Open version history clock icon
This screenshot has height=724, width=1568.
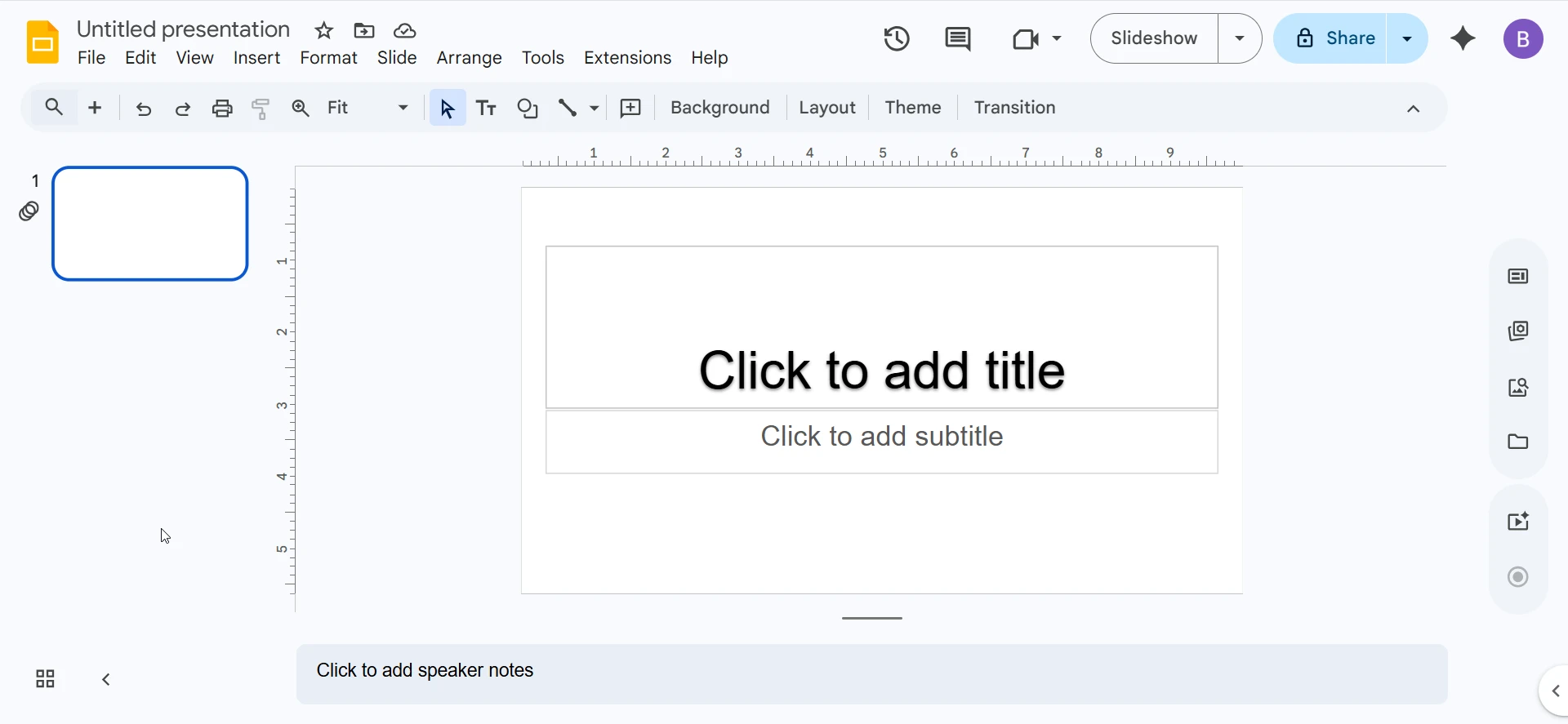[896, 38]
